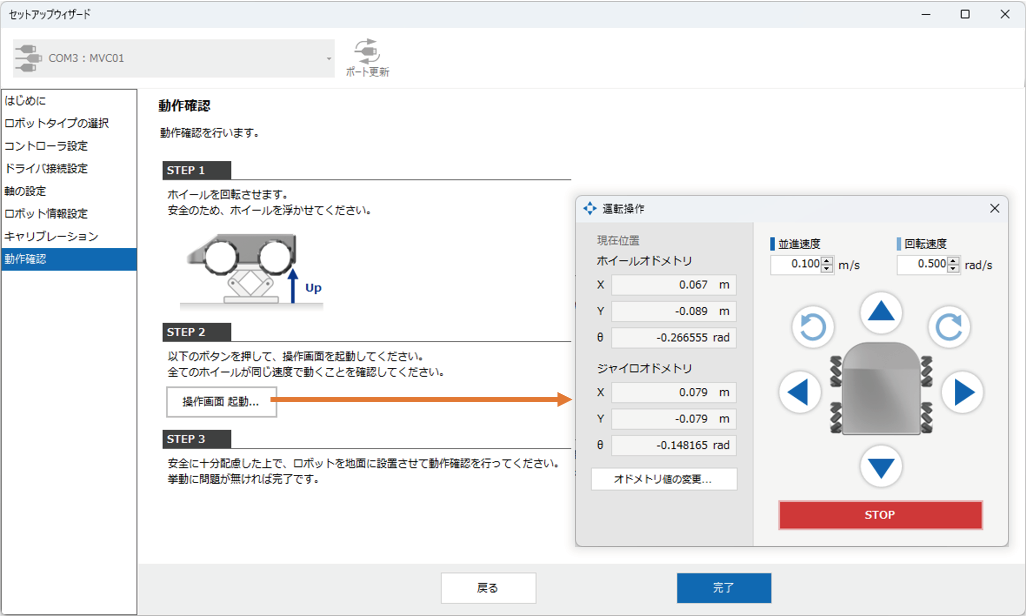Click the 完了 button
This screenshot has width=1026, height=616.
coord(723,588)
